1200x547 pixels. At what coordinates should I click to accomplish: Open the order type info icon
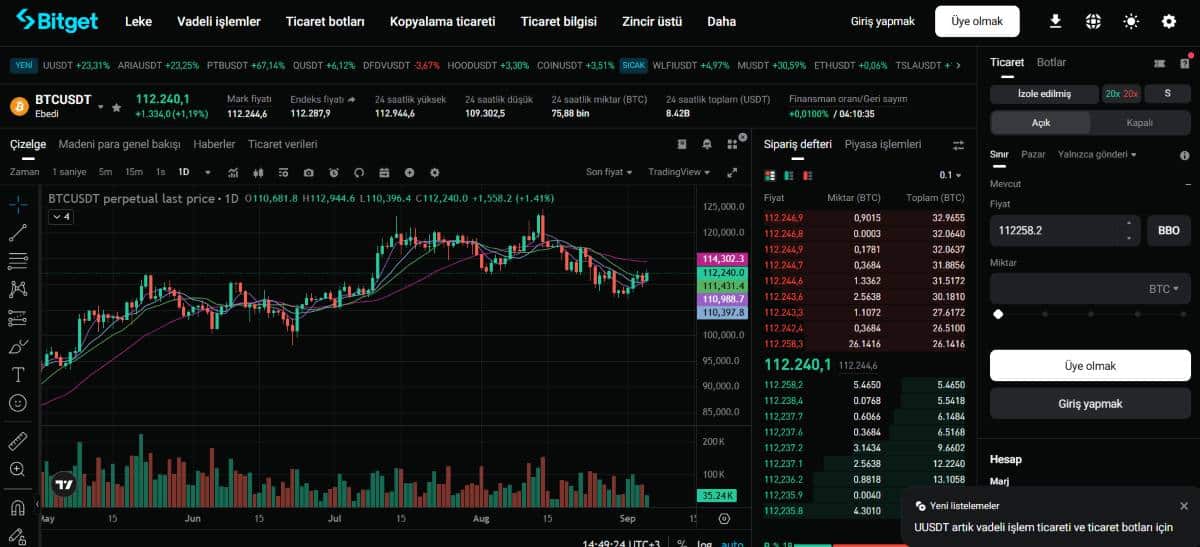[1184, 155]
